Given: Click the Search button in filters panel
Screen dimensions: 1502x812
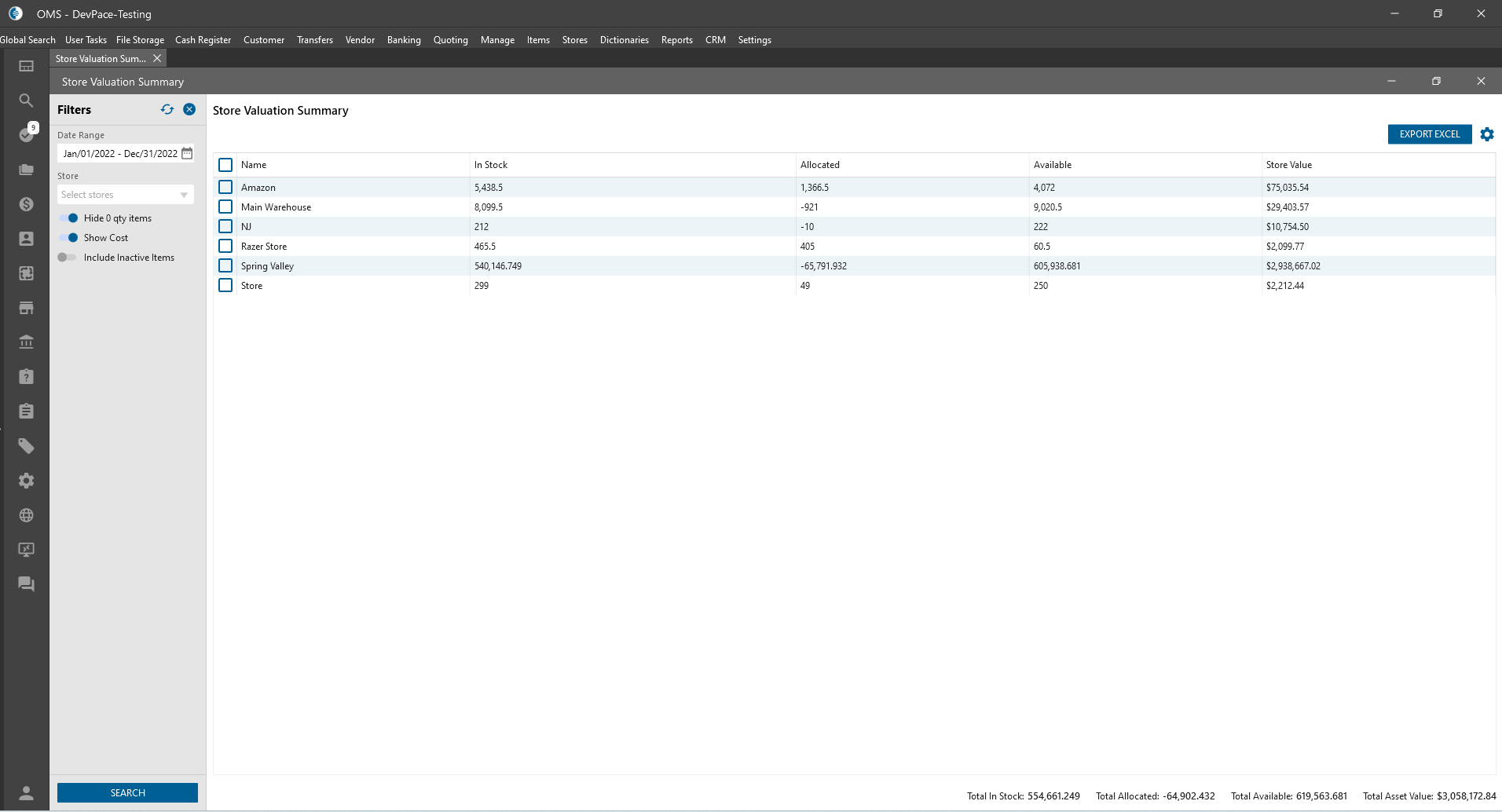Looking at the screenshot, I should coord(127,793).
